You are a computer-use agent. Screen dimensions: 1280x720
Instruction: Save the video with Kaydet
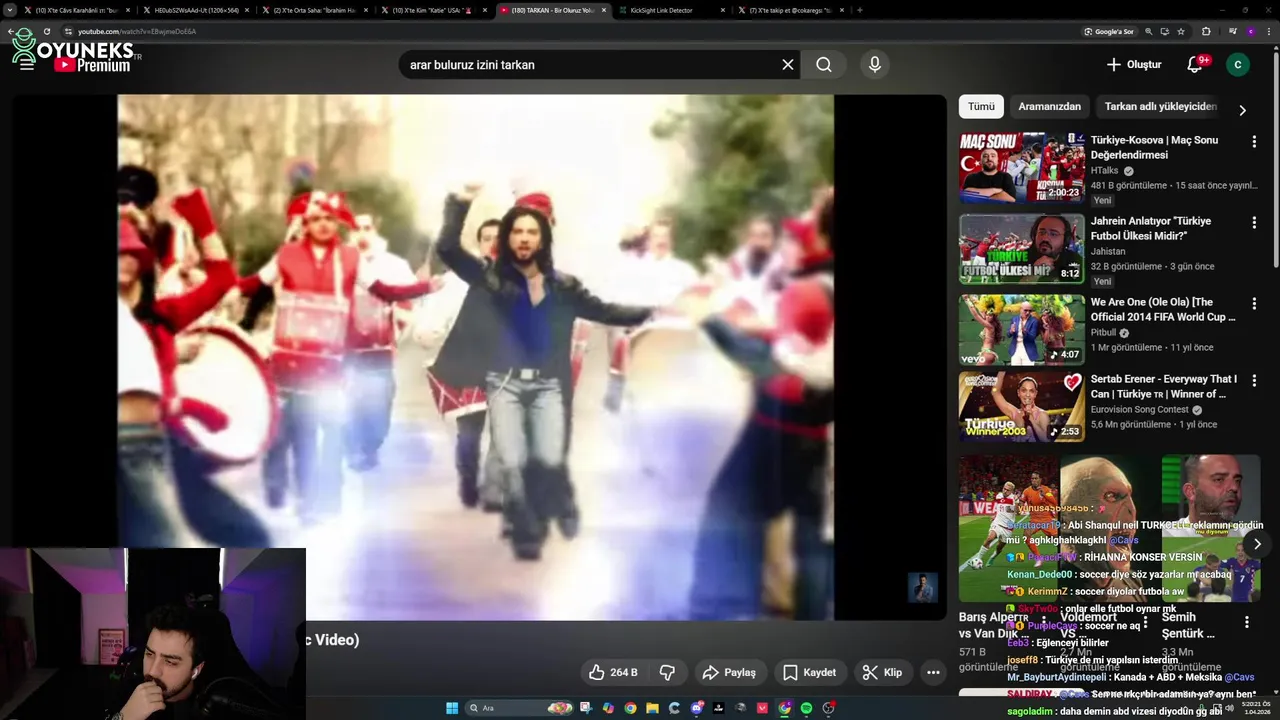click(x=809, y=673)
